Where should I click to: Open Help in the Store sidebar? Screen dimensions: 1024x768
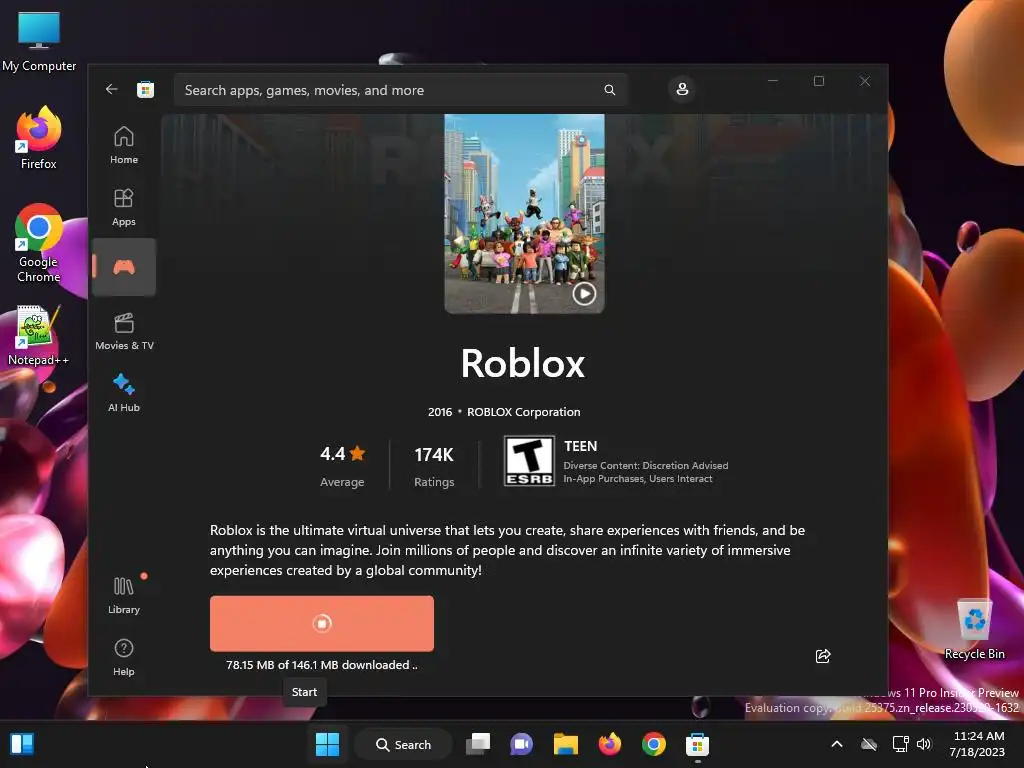124,657
